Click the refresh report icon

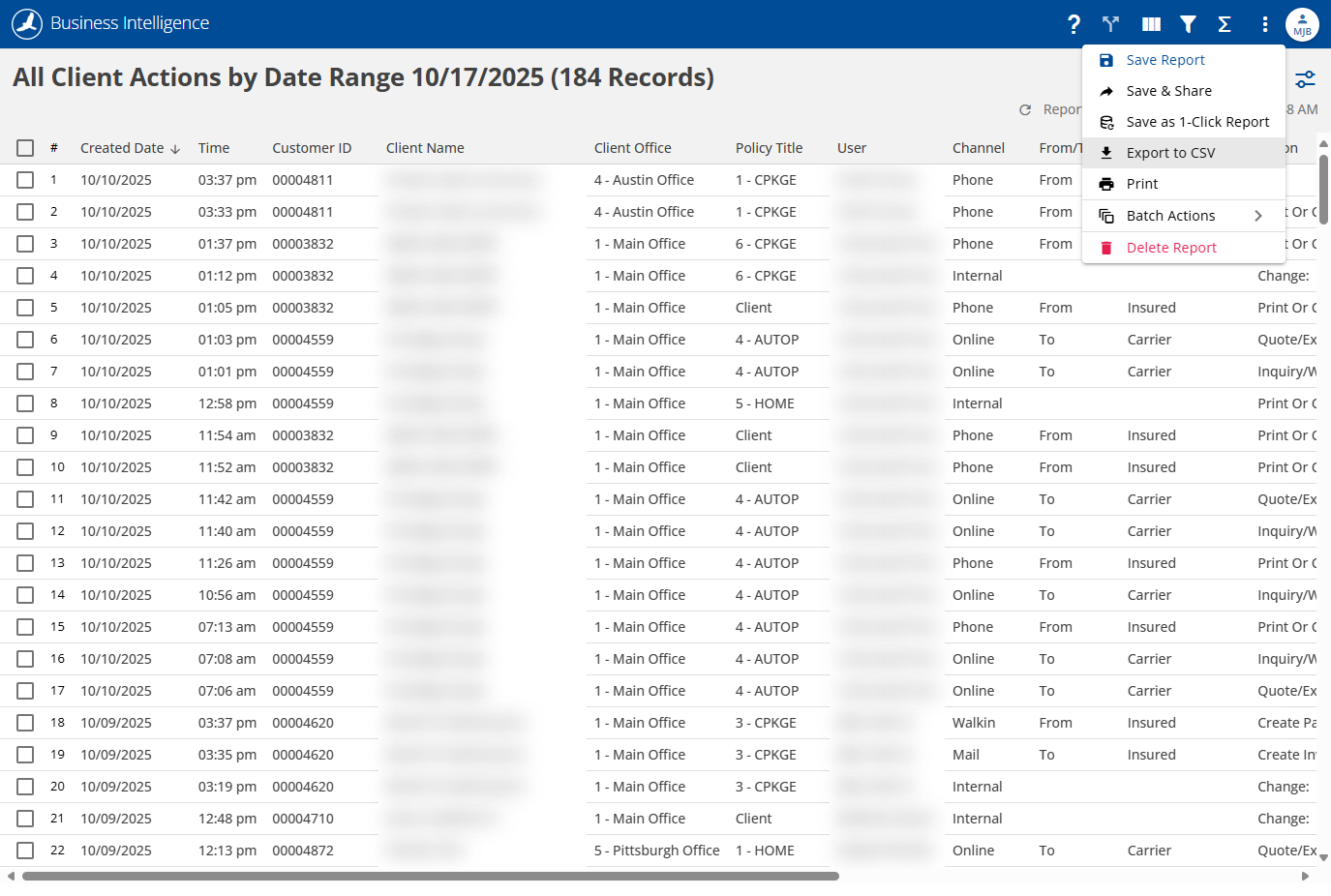(x=1025, y=110)
